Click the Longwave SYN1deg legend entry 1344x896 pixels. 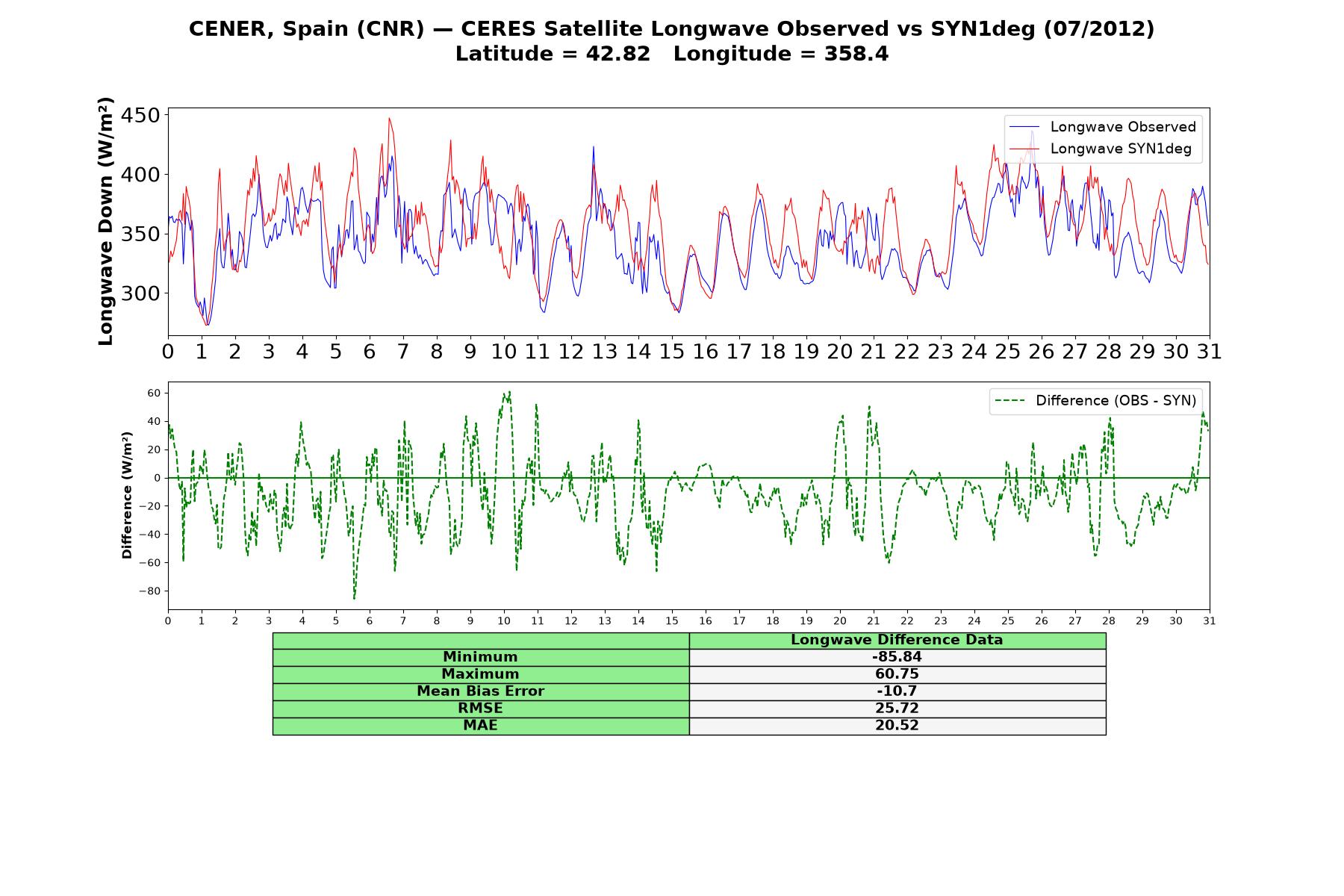point(1102,149)
